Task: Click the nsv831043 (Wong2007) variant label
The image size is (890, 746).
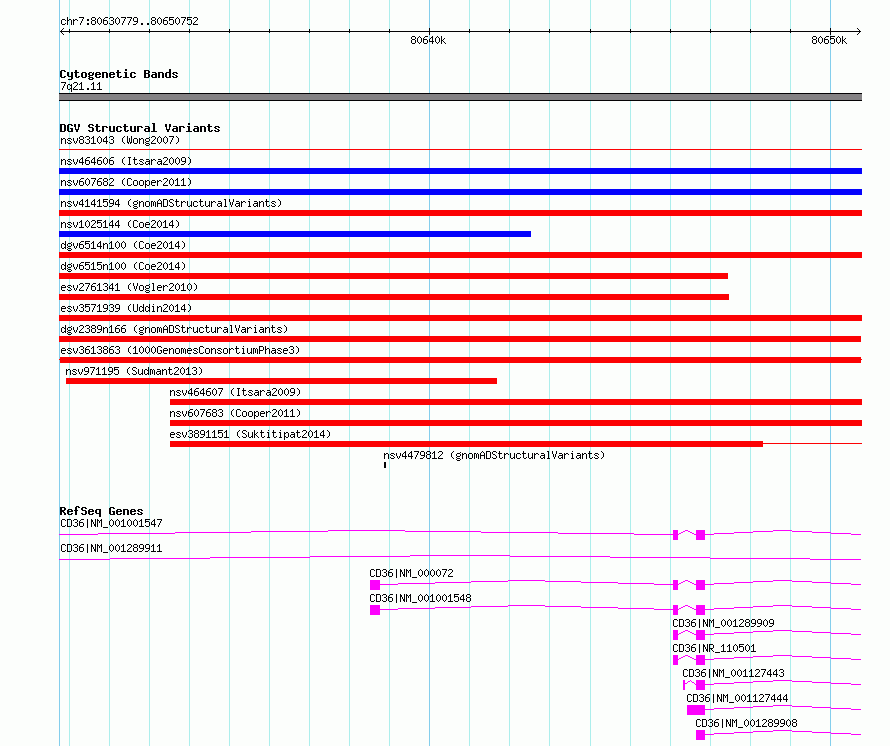Action: [120, 140]
